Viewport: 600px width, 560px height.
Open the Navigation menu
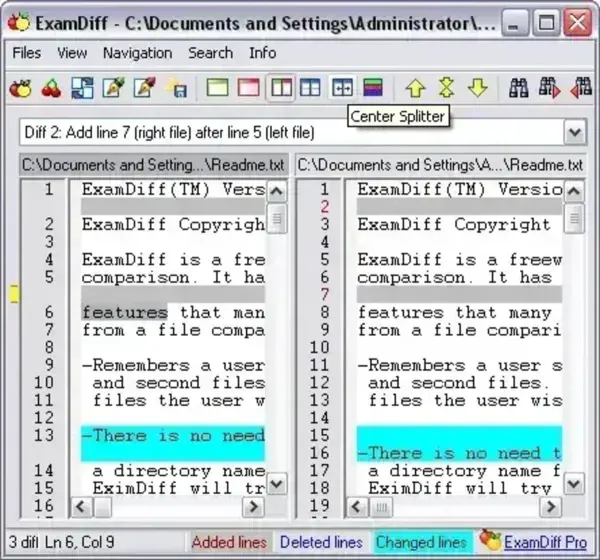(x=137, y=53)
